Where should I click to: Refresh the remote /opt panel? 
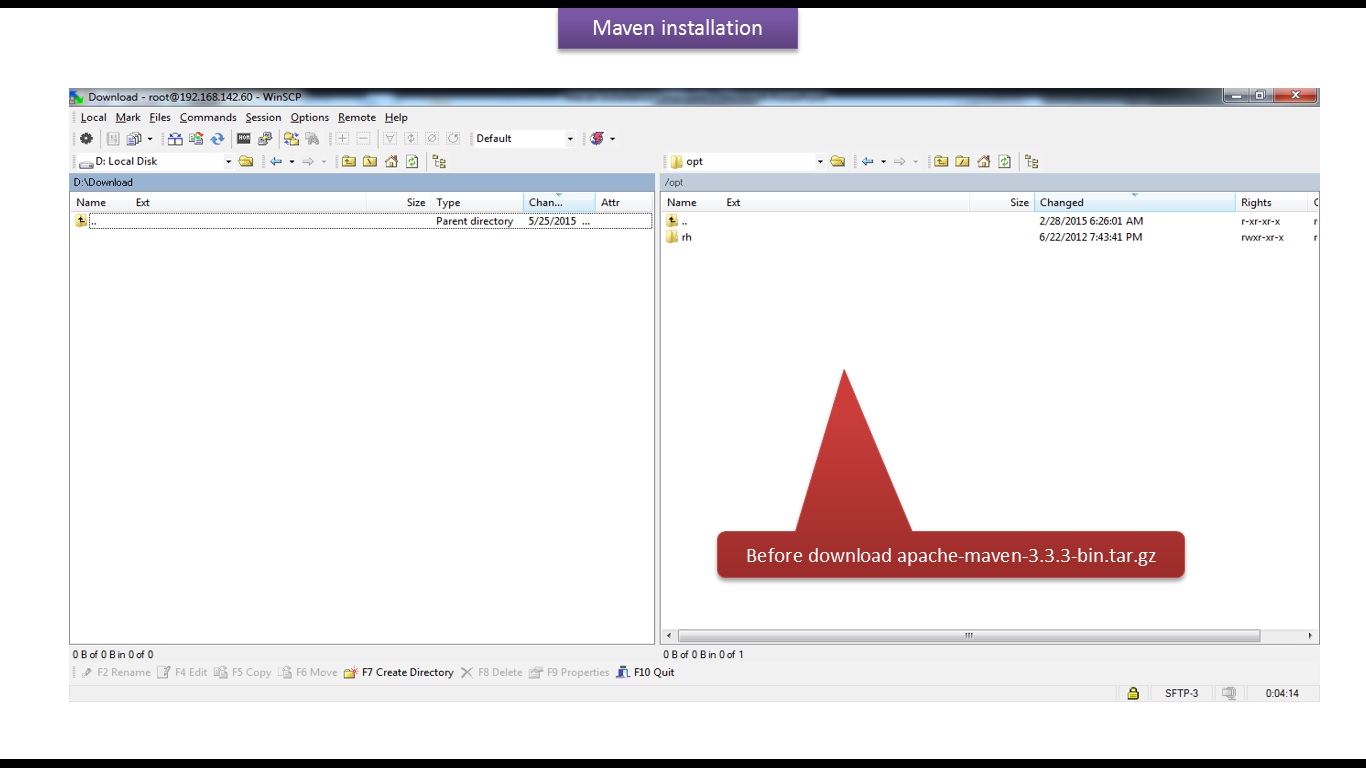point(1005,162)
